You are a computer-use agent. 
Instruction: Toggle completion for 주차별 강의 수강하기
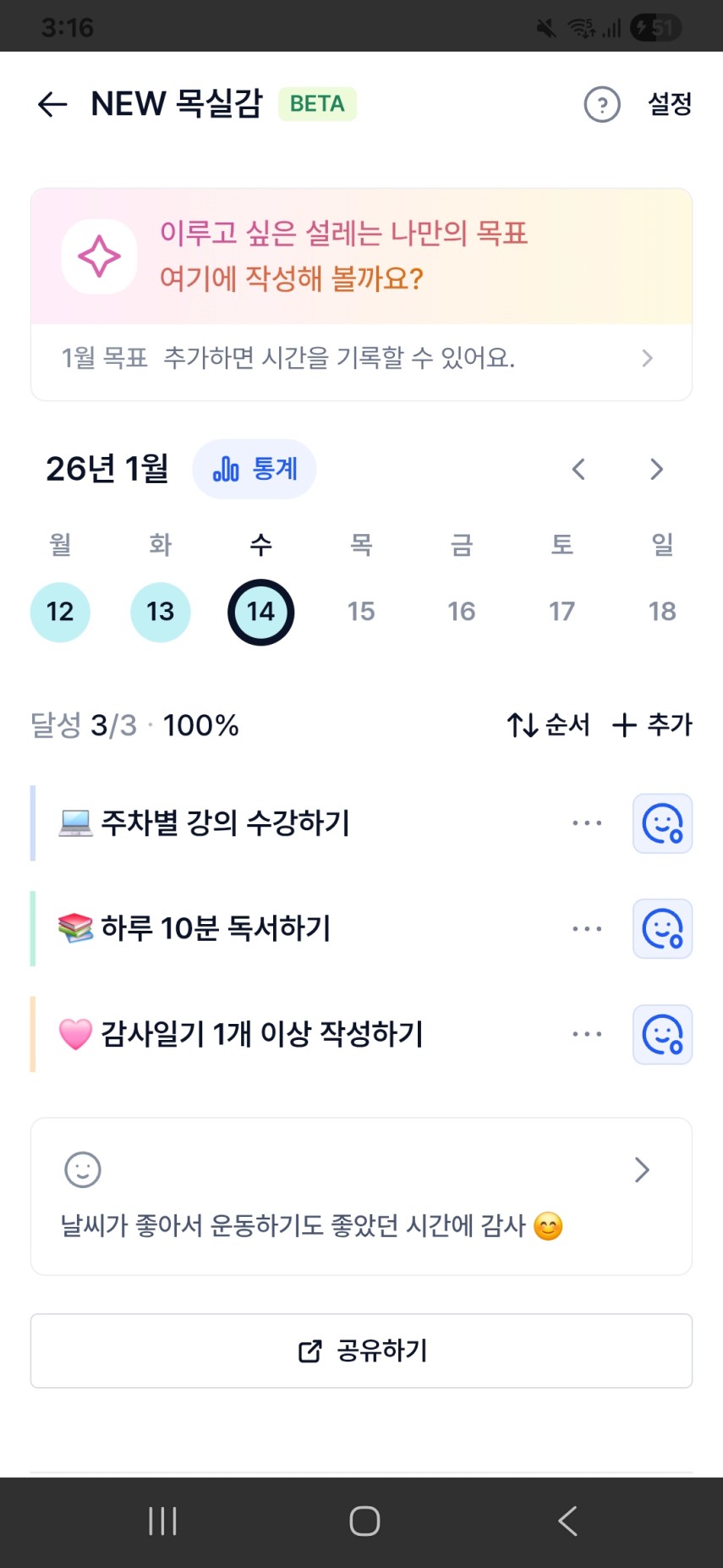(x=662, y=823)
